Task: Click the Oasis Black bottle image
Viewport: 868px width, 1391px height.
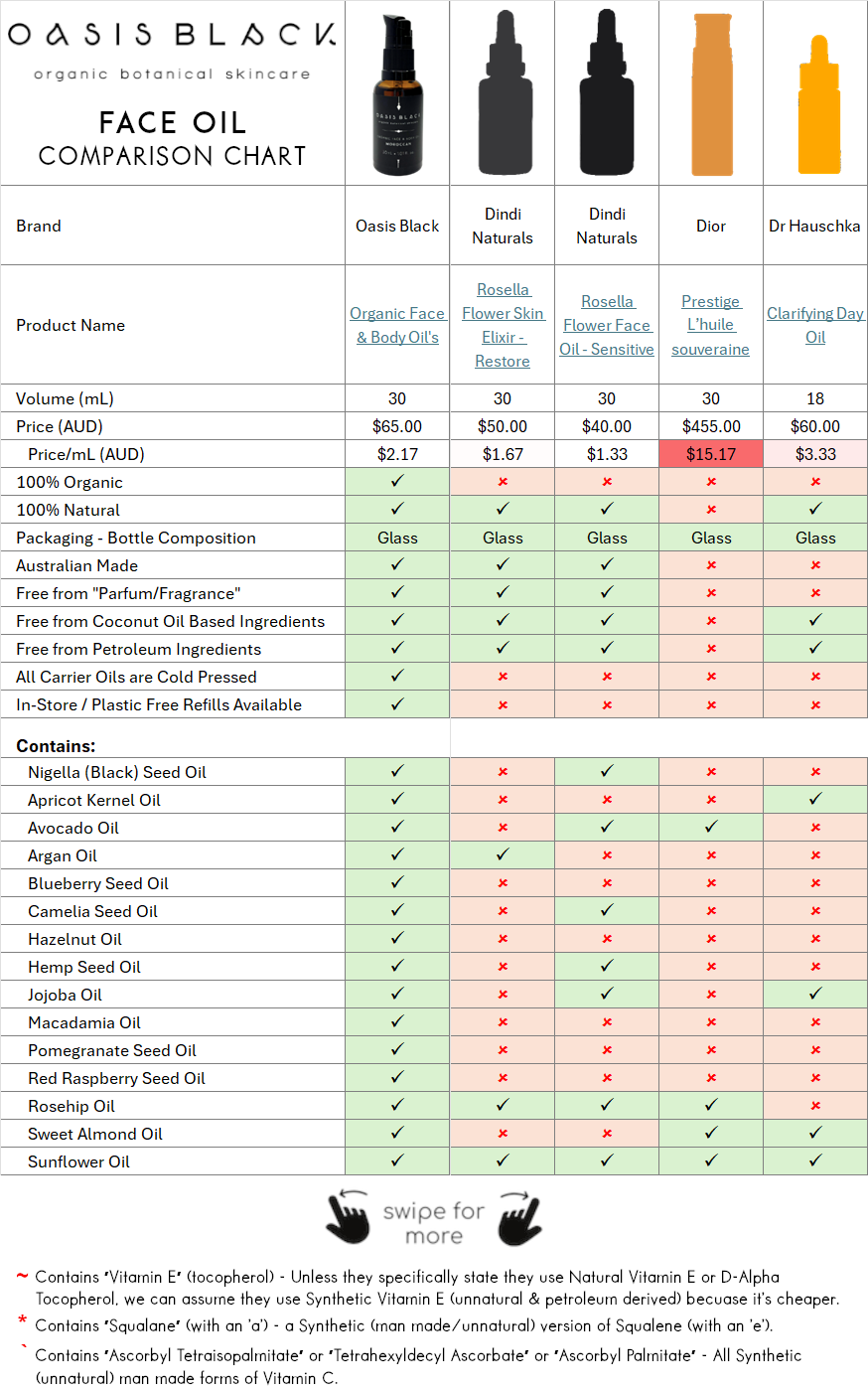Action: coord(397,94)
